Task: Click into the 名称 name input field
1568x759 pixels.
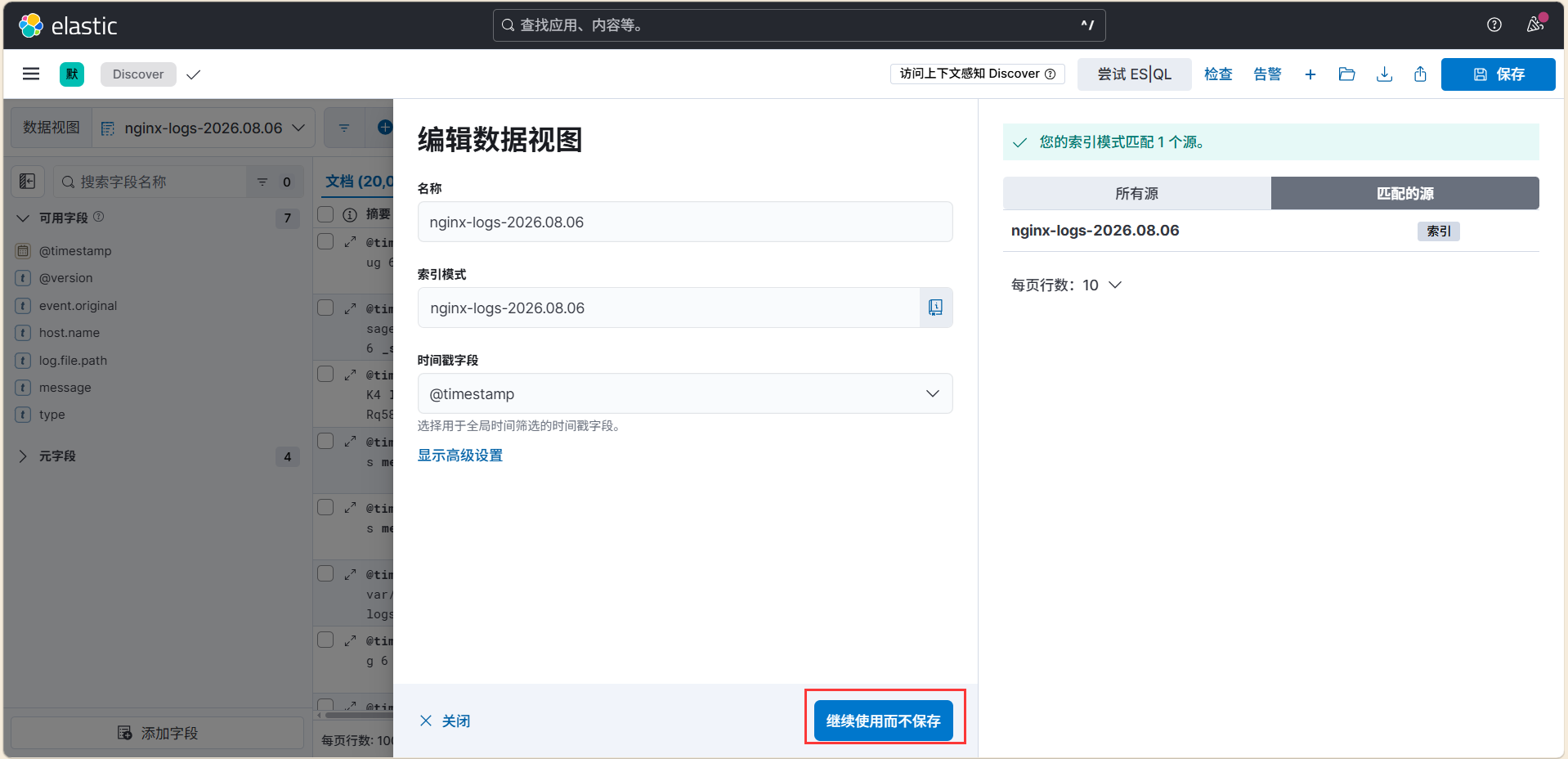Action: [x=685, y=222]
